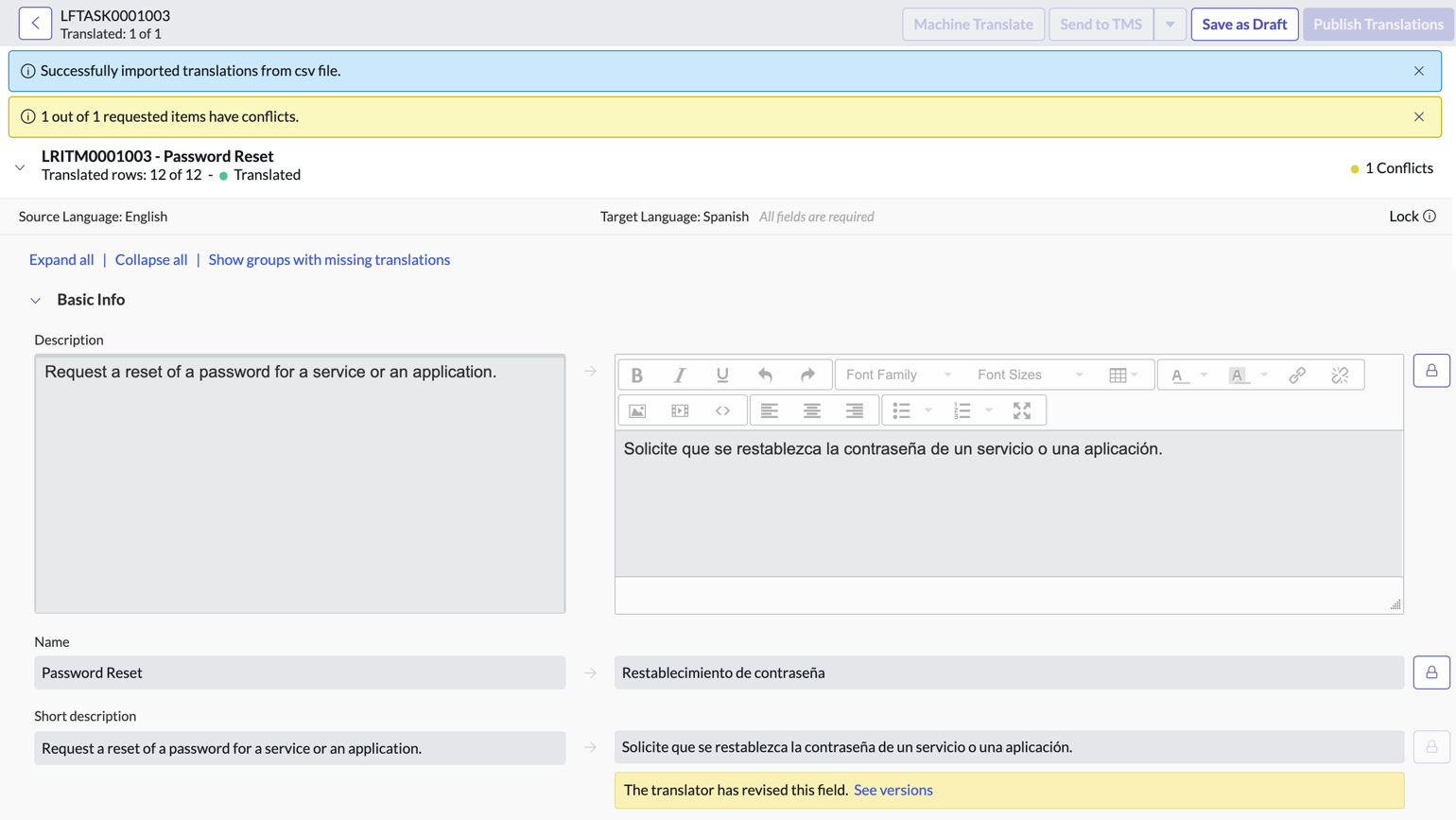Select the background color icon
Image resolution: width=1456 pixels, height=820 pixels.
coord(1238,375)
